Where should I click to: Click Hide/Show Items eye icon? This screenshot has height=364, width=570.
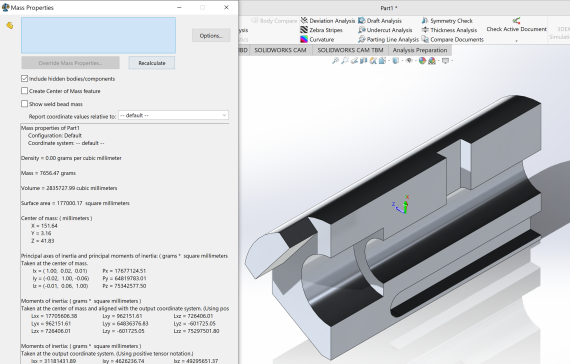click(409, 61)
